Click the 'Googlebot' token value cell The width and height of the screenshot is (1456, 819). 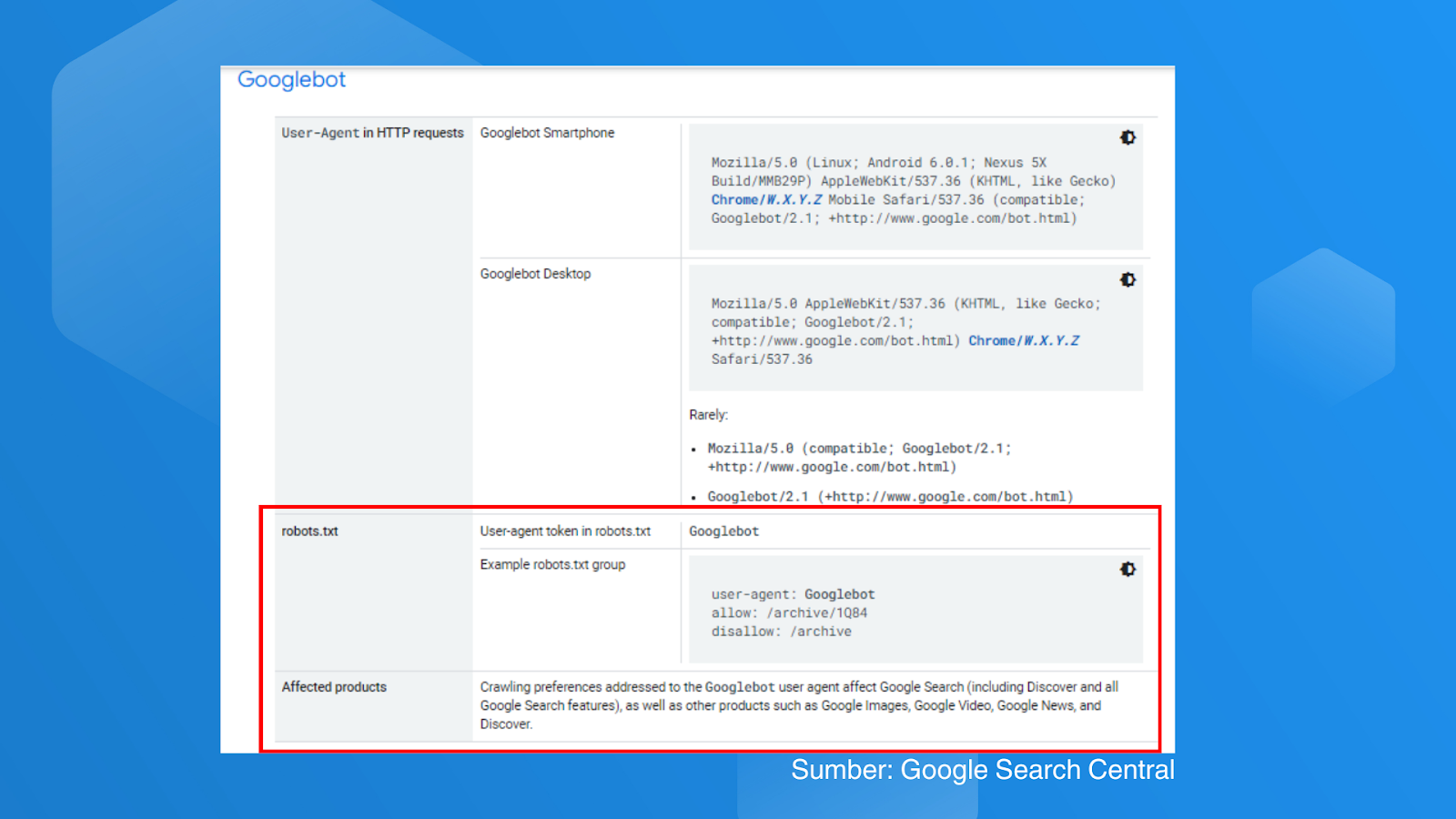pos(723,531)
